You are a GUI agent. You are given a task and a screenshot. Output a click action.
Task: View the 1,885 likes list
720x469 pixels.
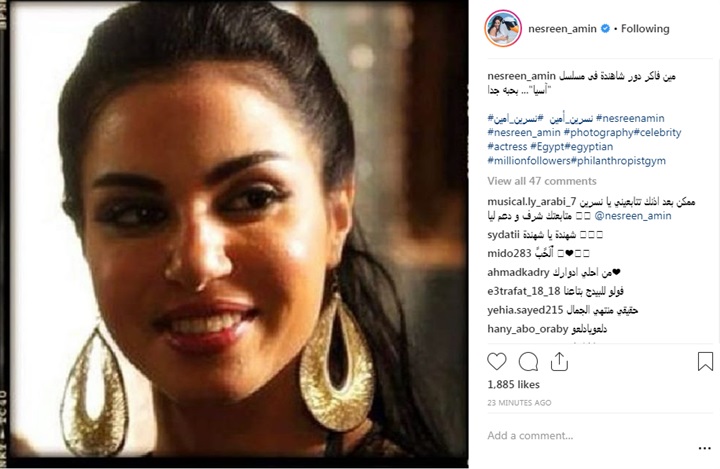513,384
